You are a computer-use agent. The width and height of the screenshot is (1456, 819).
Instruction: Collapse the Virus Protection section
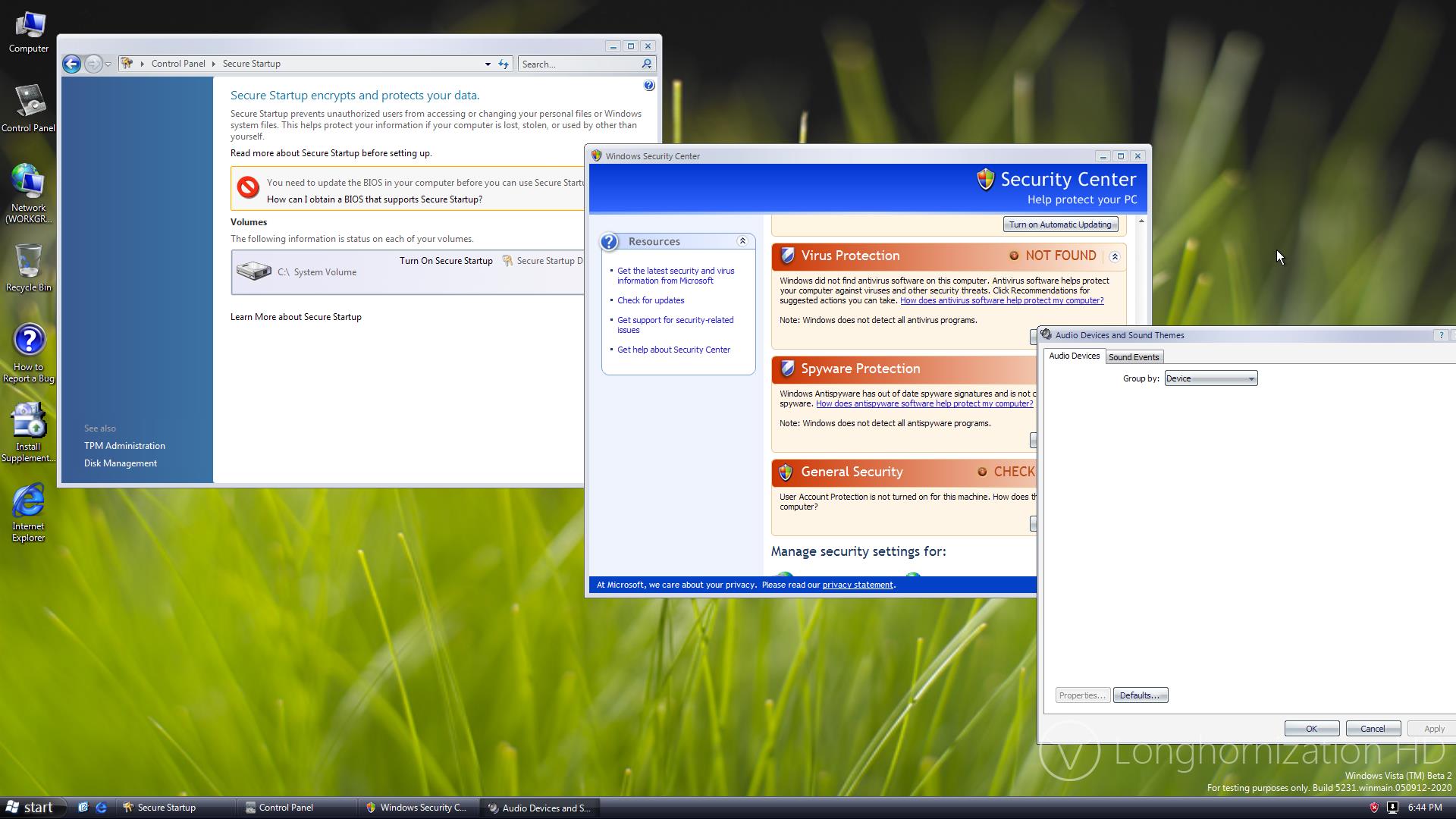coord(1115,256)
